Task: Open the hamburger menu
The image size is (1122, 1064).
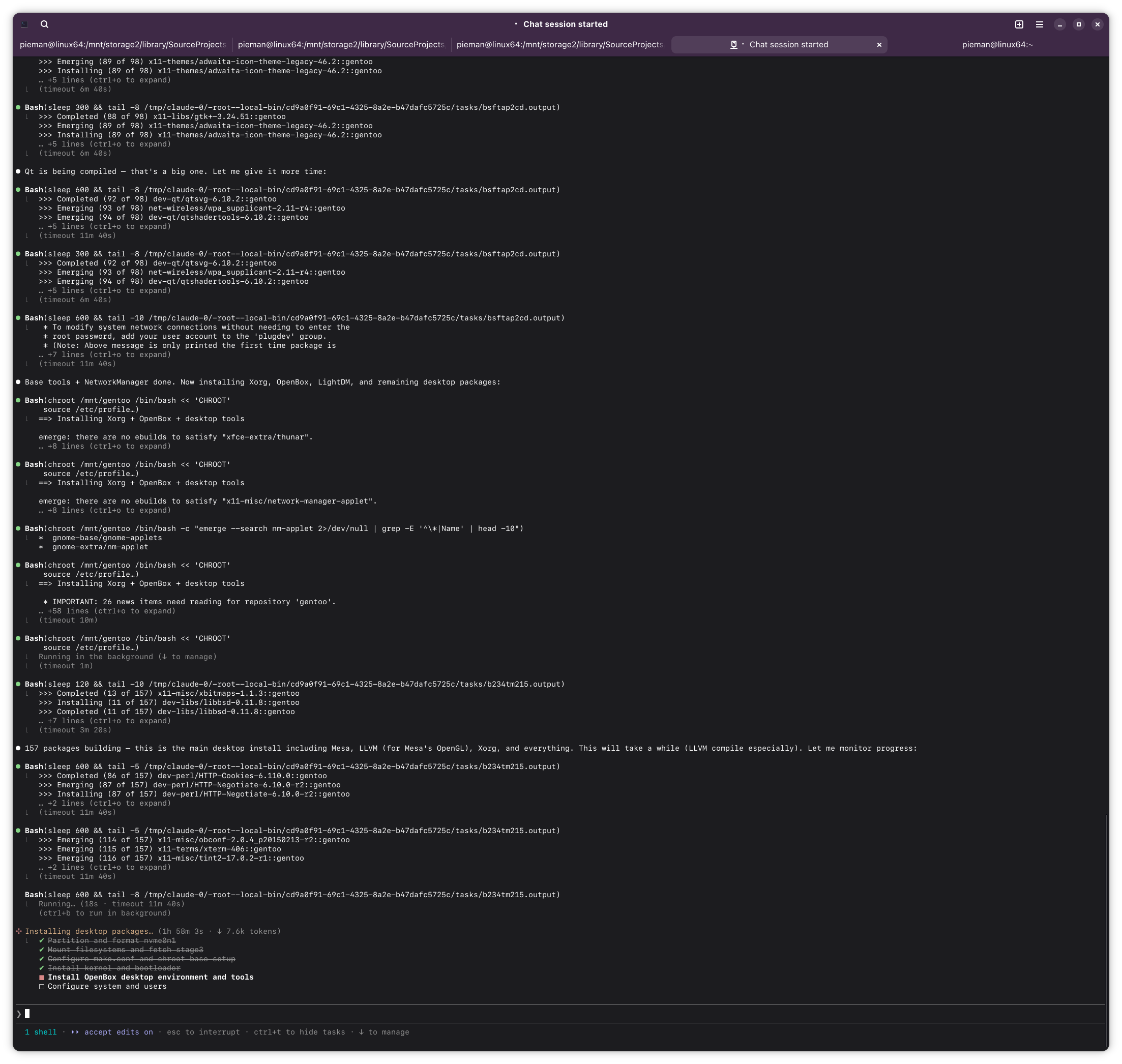Action: point(1039,24)
